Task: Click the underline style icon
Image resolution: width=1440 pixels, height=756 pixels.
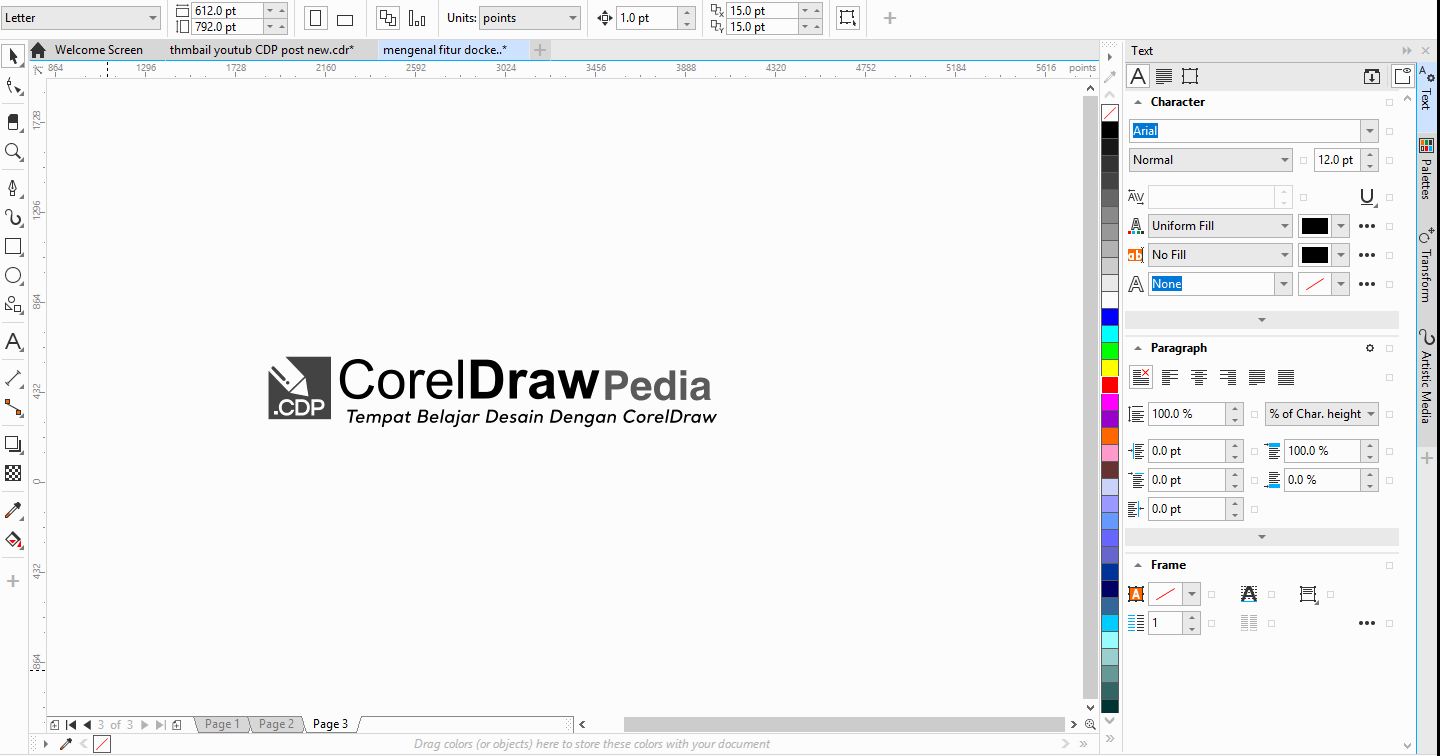Action: 1367,197
